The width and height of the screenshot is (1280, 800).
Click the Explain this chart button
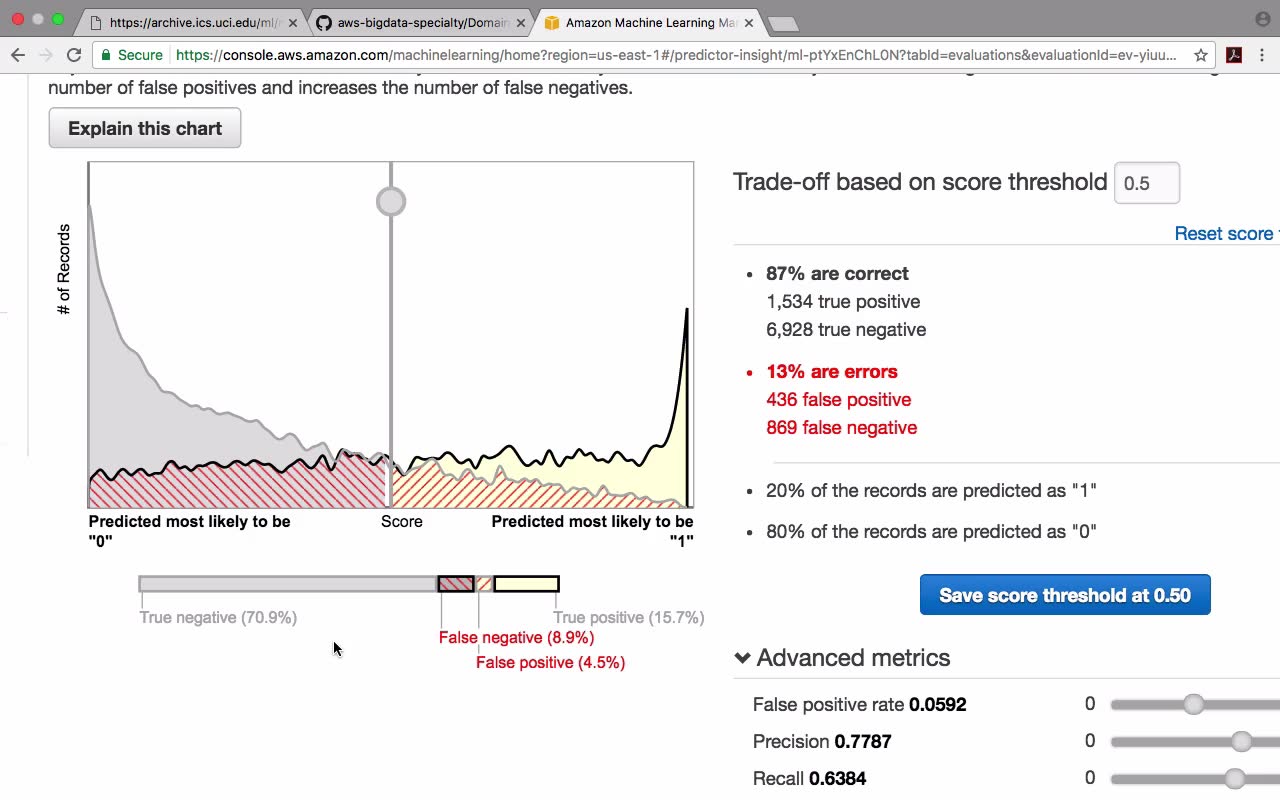coord(145,128)
